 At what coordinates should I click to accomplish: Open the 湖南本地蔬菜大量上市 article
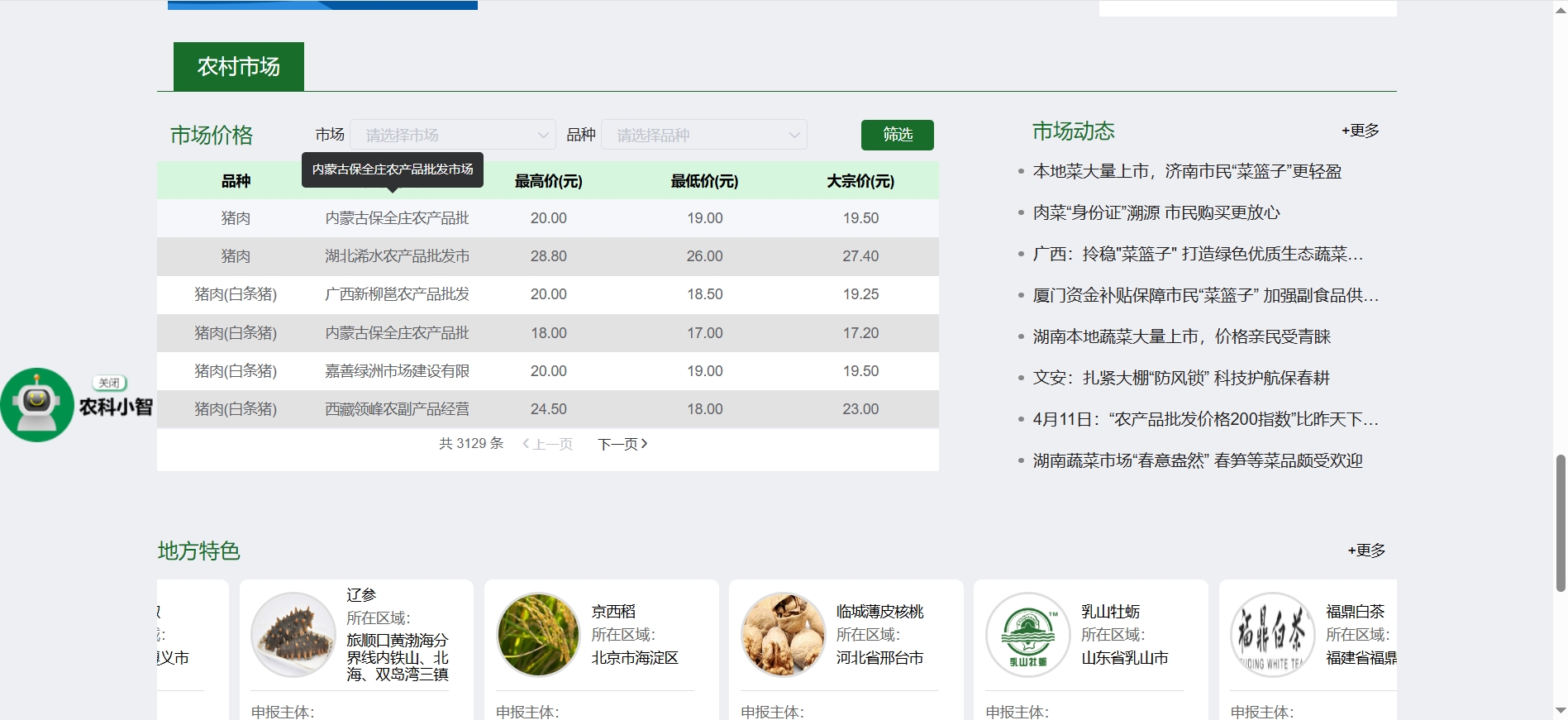[x=1181, y=336]
